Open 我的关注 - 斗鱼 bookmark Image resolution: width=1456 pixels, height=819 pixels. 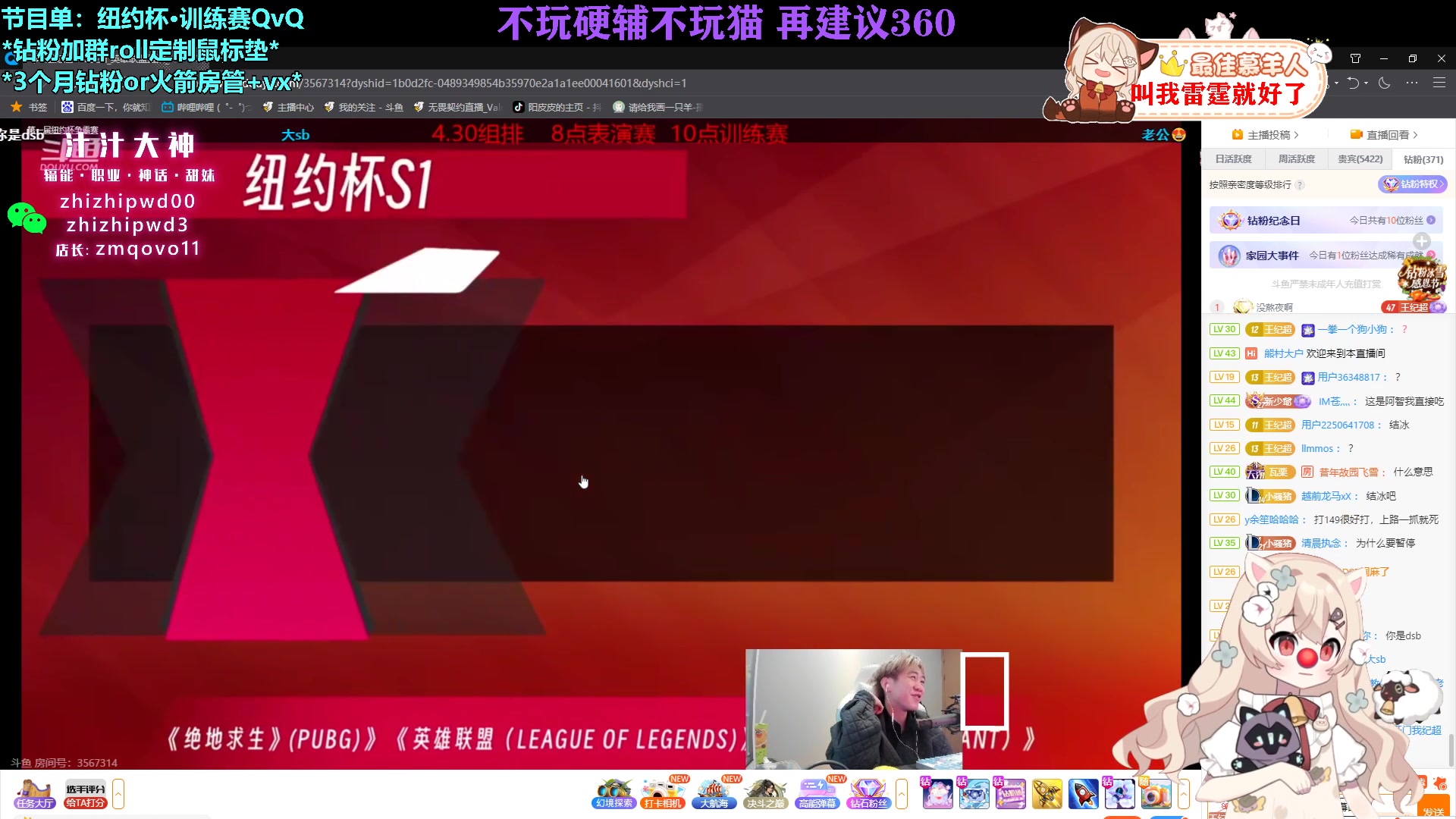[363, 107]
